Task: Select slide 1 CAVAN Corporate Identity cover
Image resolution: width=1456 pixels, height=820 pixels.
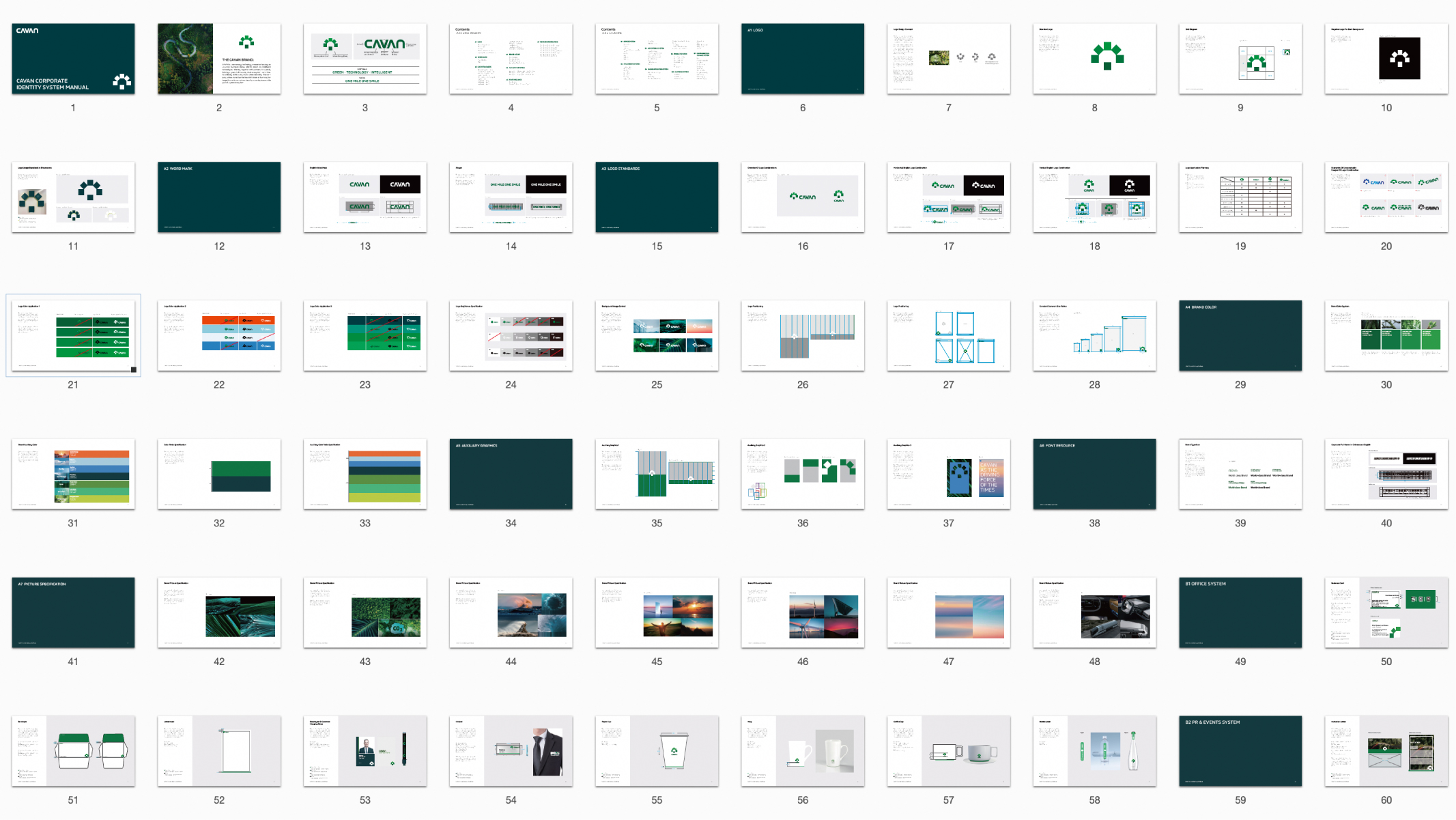Action: pos(73,59)
